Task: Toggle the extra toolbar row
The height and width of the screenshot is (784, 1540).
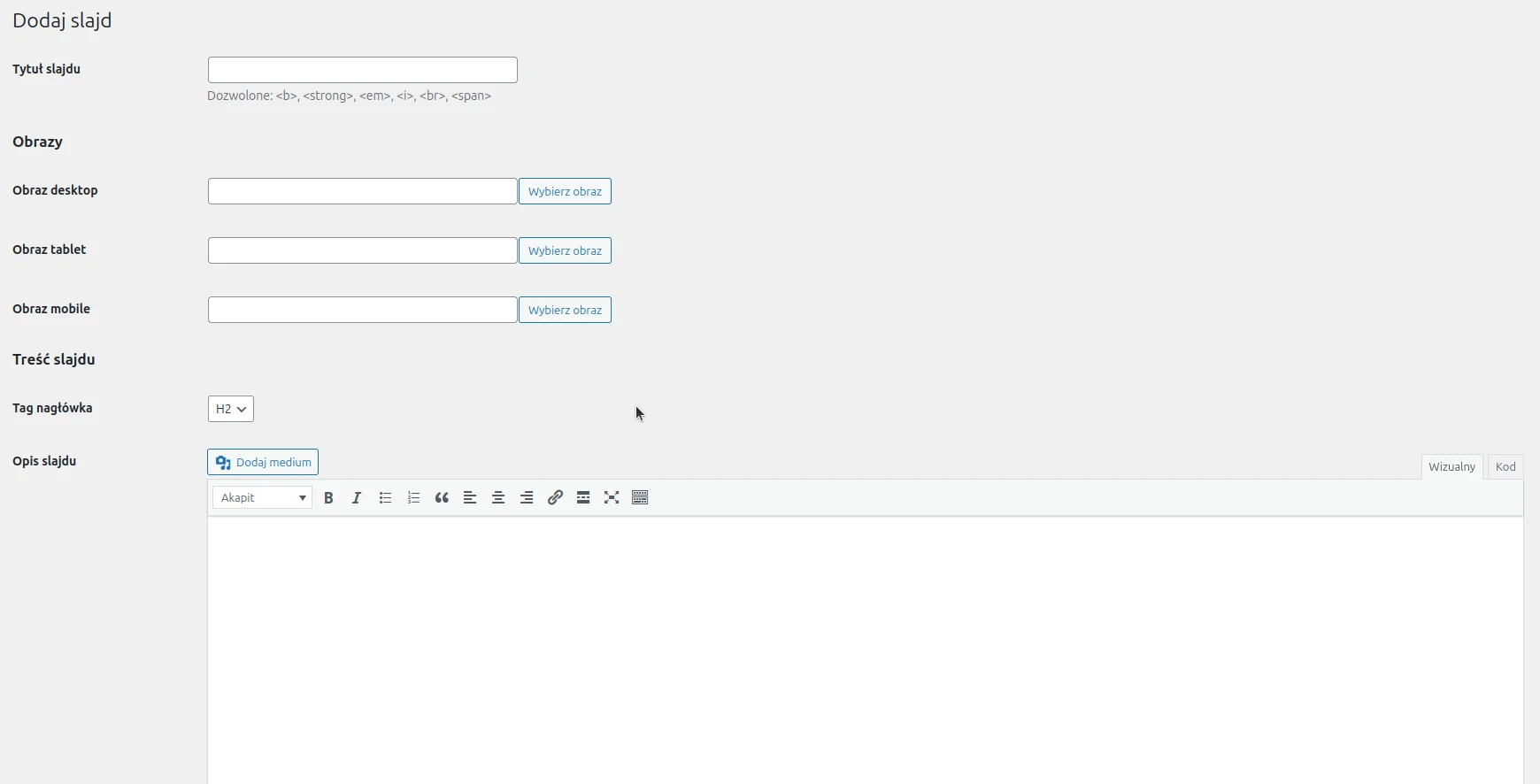Action: coord(640,498)
